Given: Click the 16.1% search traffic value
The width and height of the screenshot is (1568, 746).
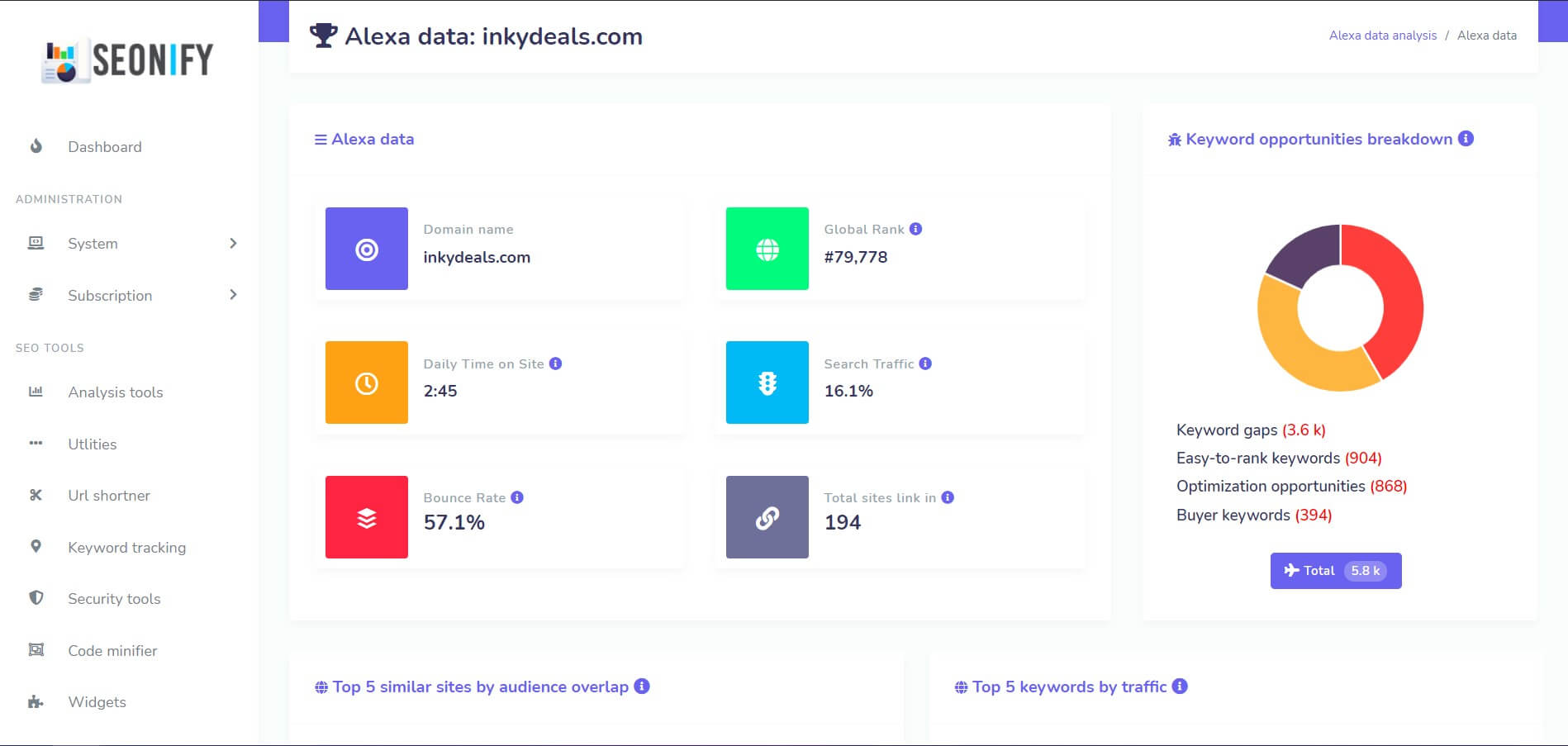Looking at the screenshot, I should pos(848,391).
